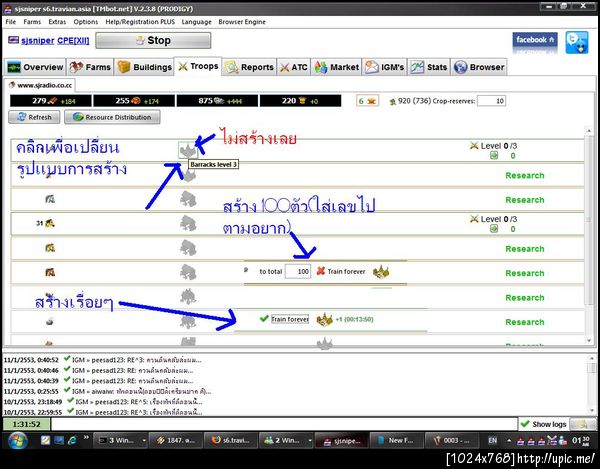
Task: Open the Farms menu in the menu bar
Action: [x=32, y=22]
